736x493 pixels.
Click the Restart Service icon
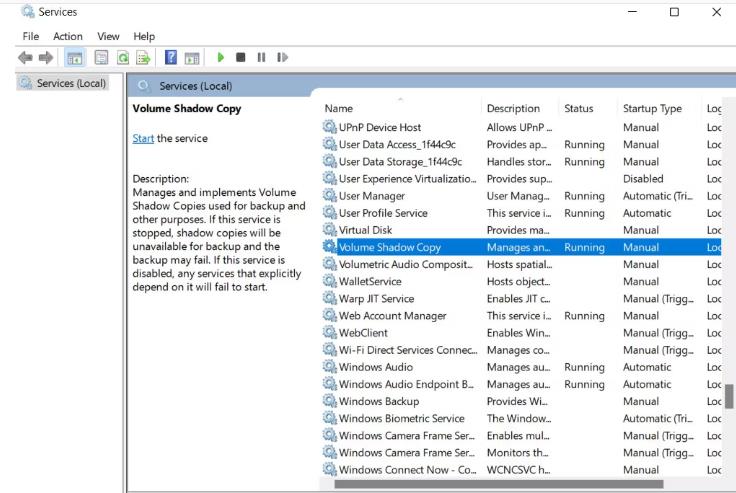[x=282, y=57]
